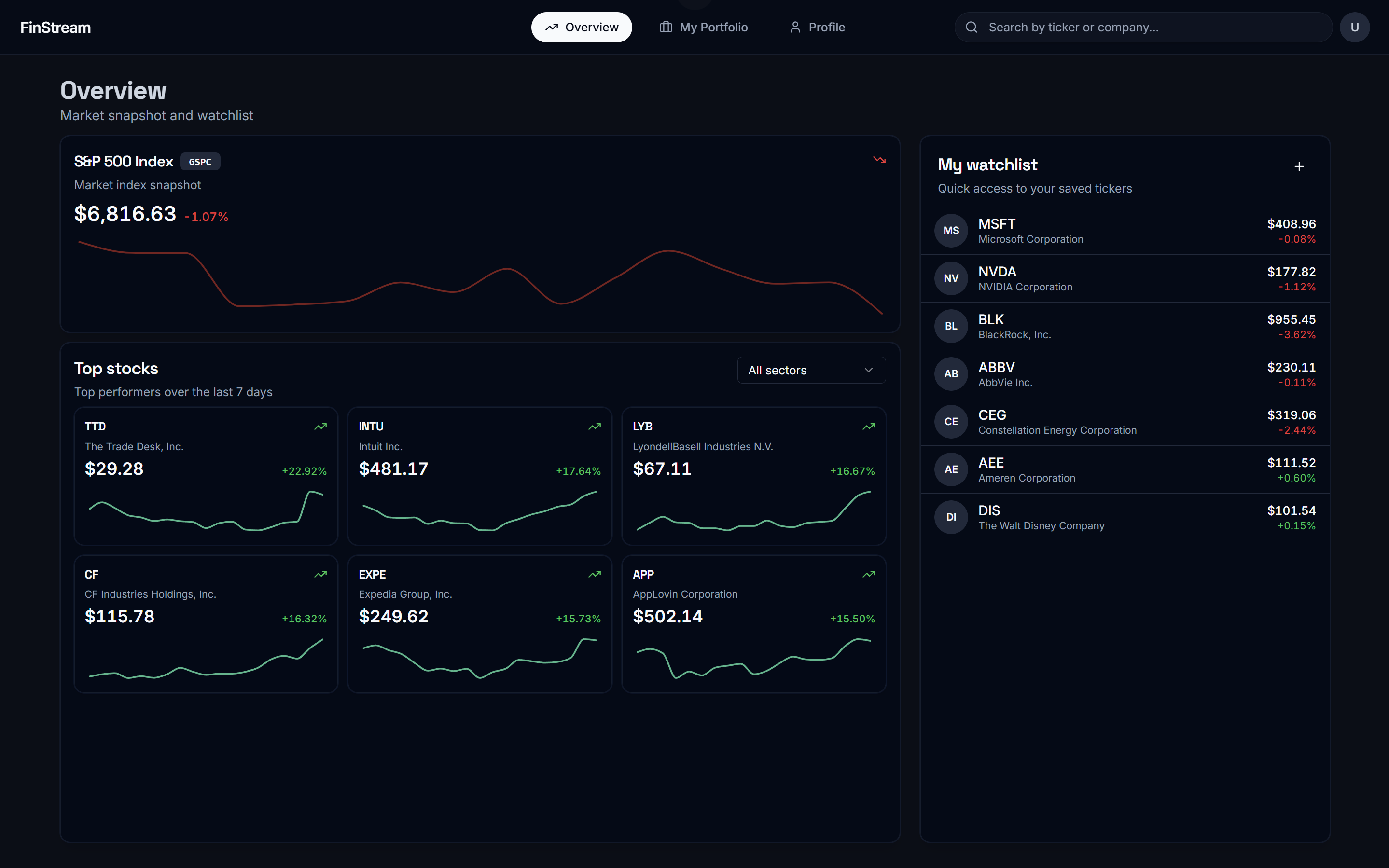The height and width of the screenshot is (868, 1389).
Task: Click the GSPC ticker badge
Action: [200, 162]
